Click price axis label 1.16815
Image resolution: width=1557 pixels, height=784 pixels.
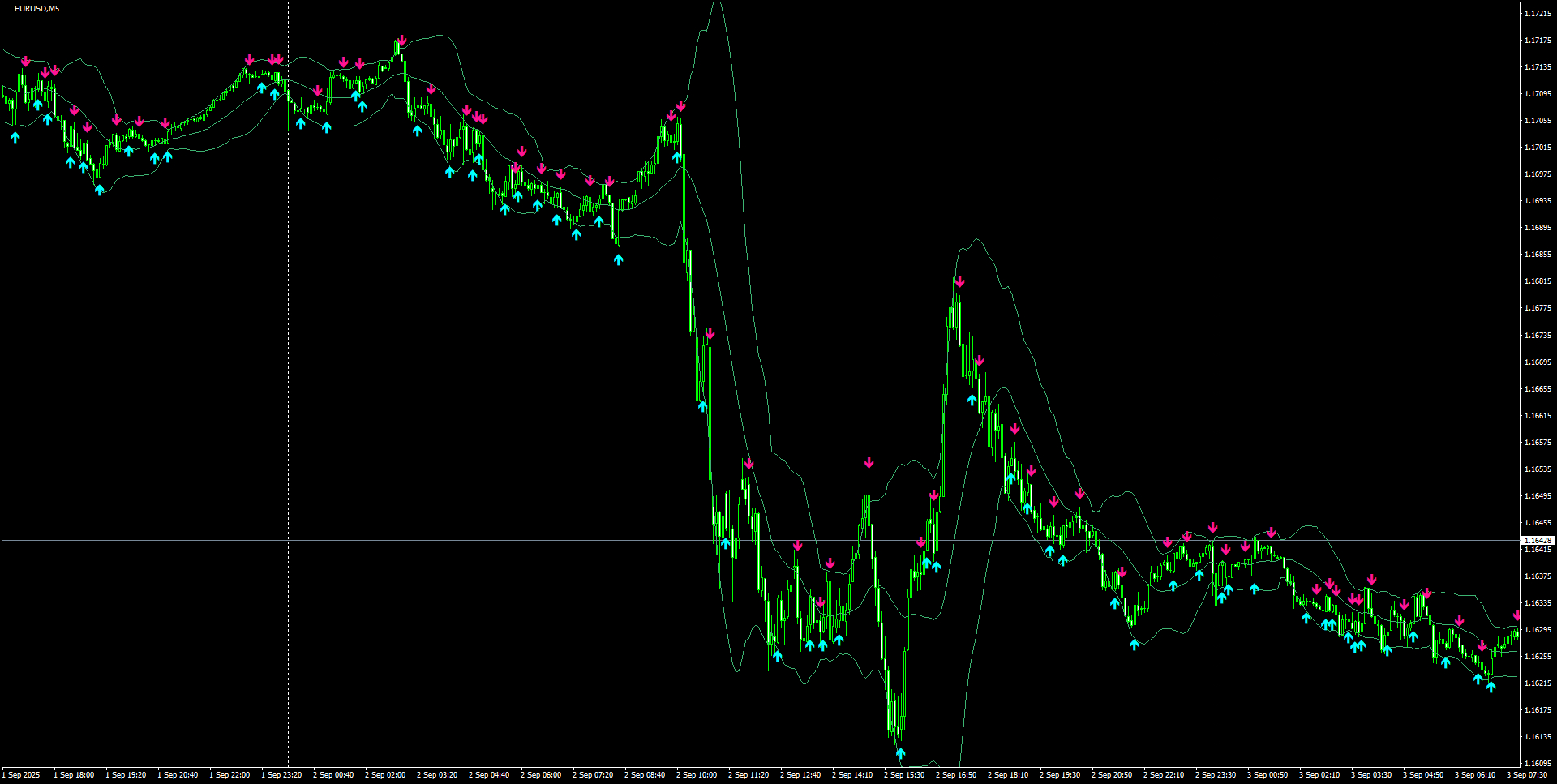pyautogui.click(x=1538, y=281)
